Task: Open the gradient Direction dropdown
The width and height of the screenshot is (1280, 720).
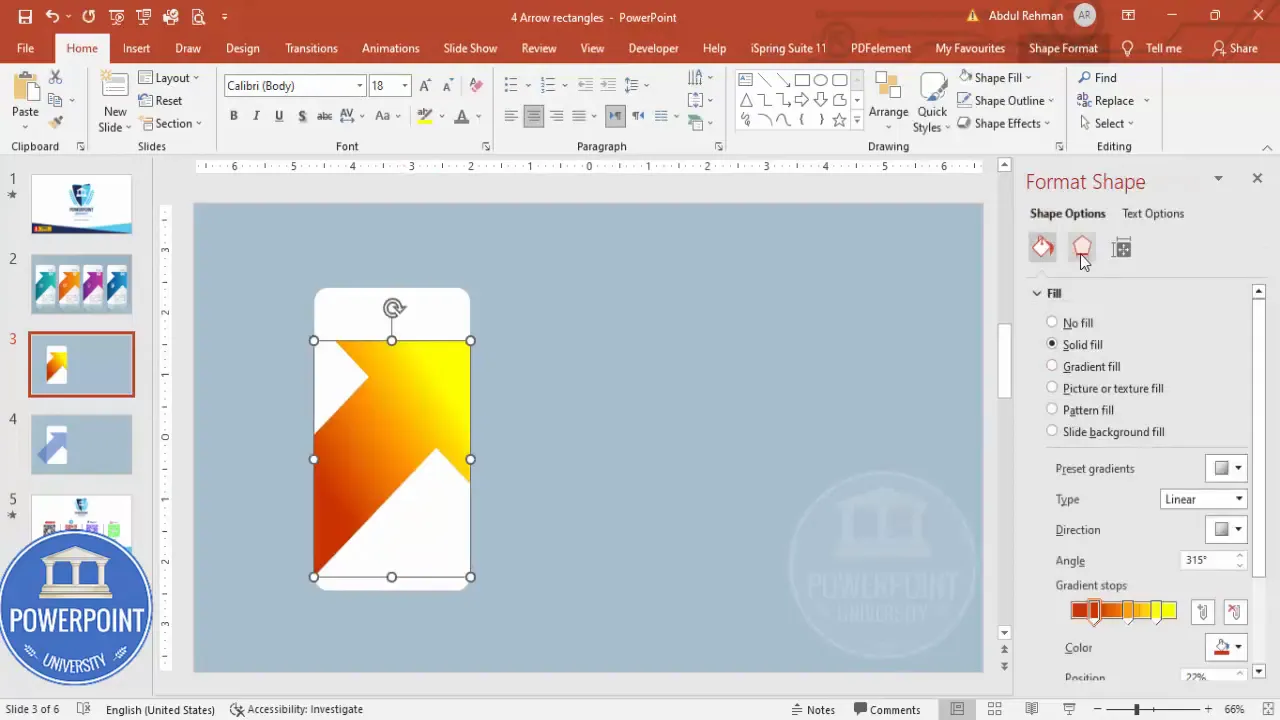Action: pos(1226,529)
